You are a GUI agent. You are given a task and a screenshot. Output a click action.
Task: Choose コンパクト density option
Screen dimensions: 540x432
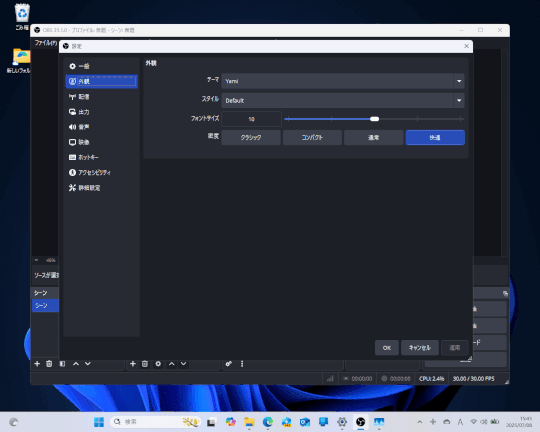click(x=312, y=137)
